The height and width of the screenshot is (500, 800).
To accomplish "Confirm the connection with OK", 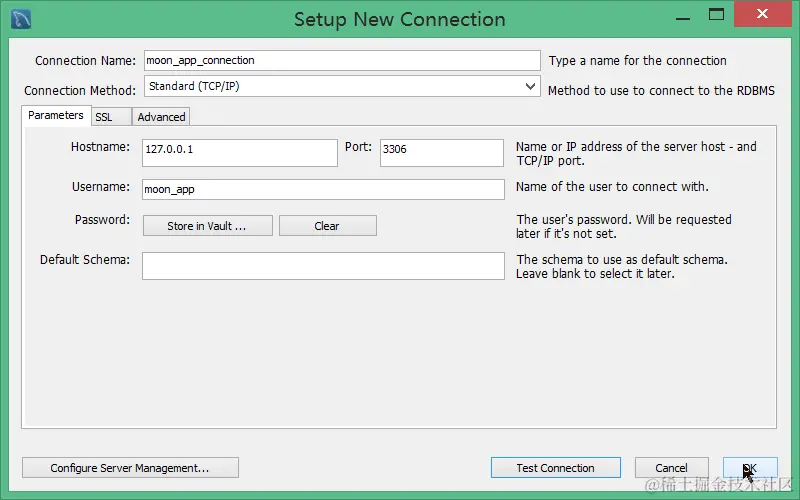I will point(750,468).
